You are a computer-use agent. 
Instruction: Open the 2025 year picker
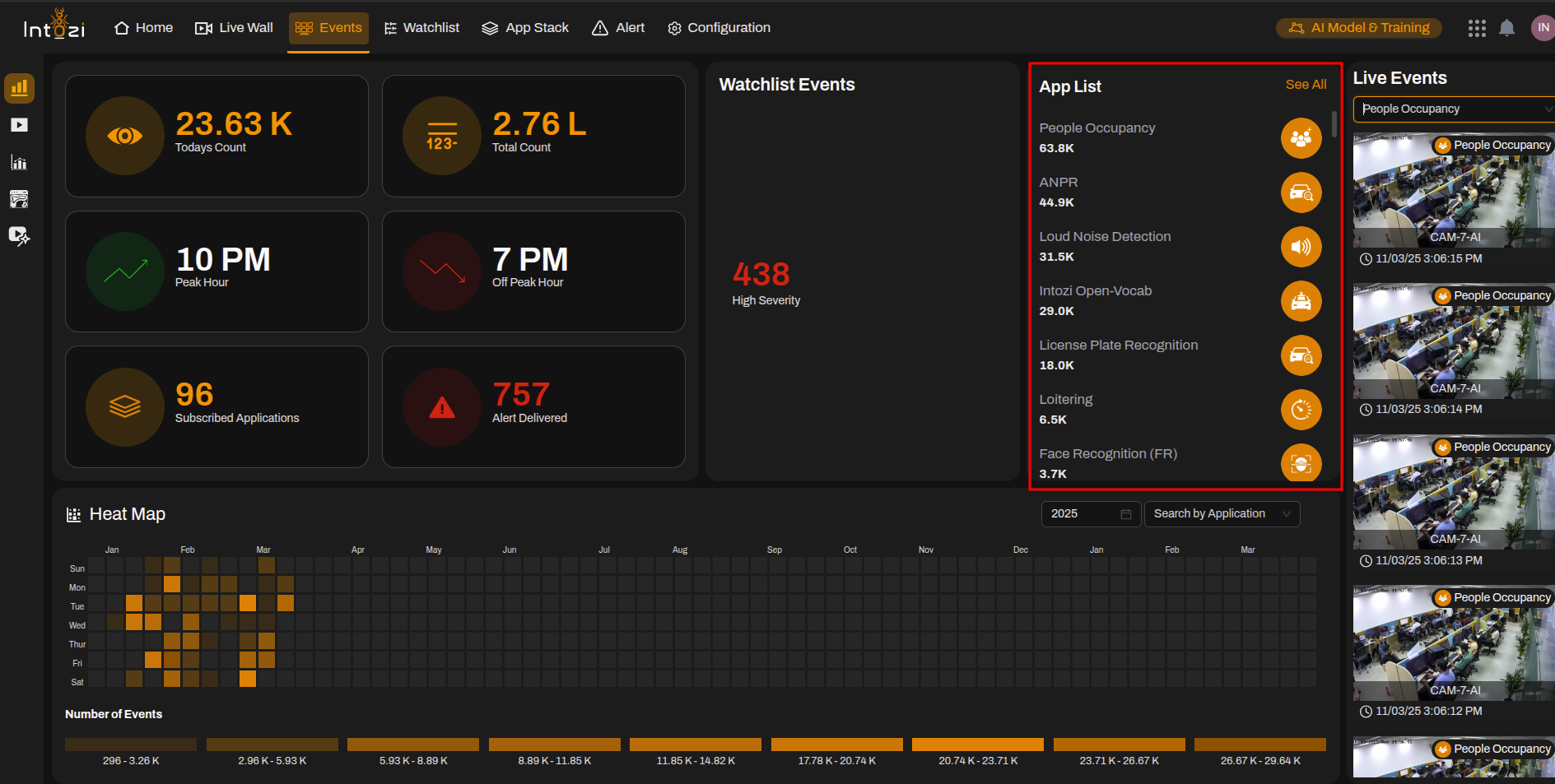tap(1090, 513)
